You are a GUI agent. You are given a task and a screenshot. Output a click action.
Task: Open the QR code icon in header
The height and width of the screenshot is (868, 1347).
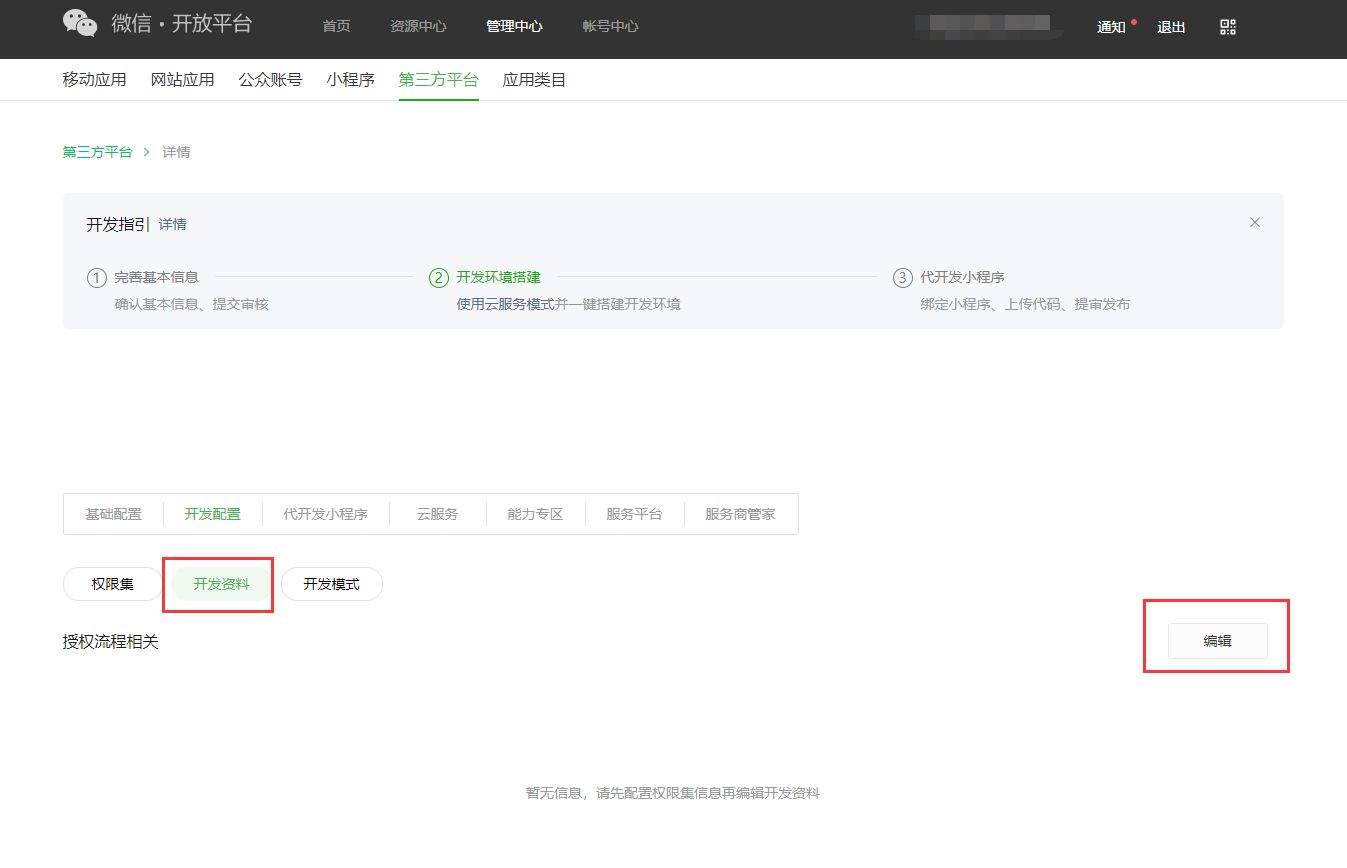pos(1228,27)
